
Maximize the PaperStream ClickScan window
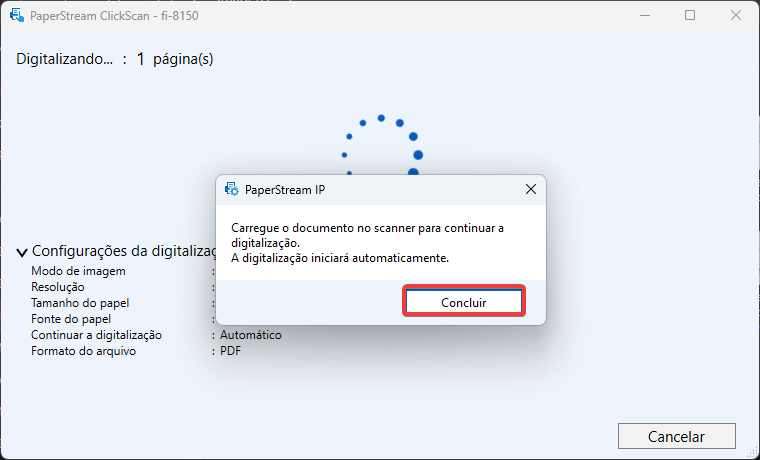click(690, 16)
